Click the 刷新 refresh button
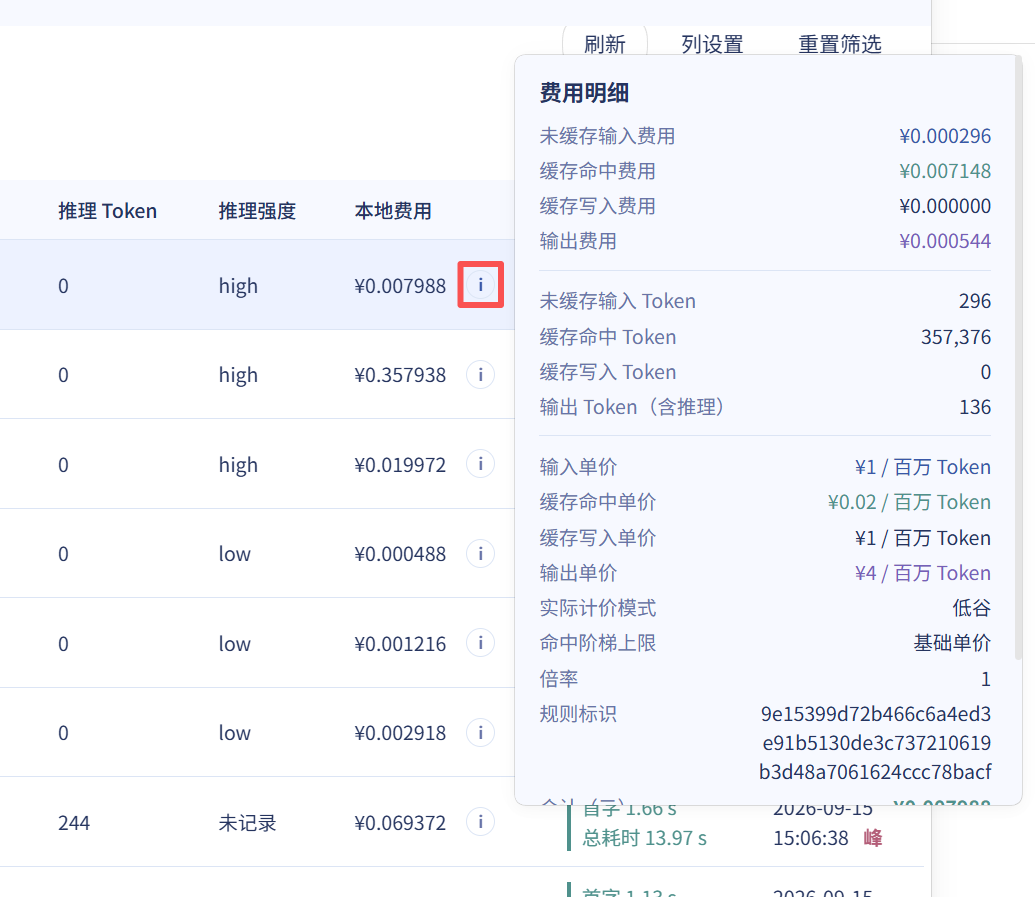This screenshot has width=1035, height=897. point(605,44)
